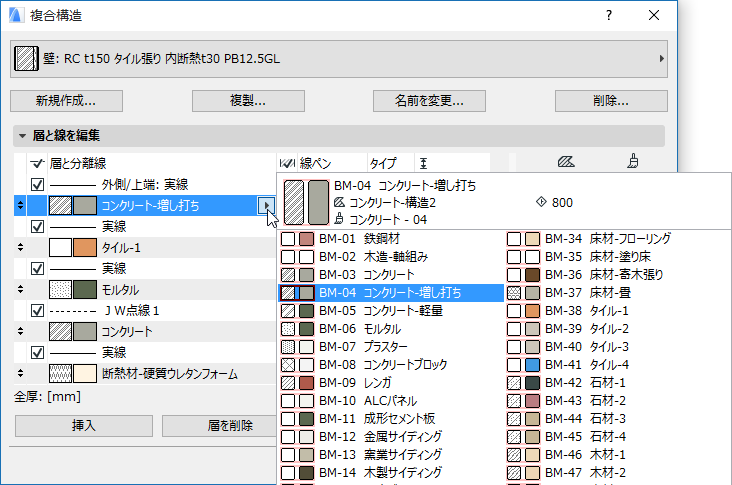Click the help question mark button
This screenshot has height=485, width=732.
[x=609, y=15]
